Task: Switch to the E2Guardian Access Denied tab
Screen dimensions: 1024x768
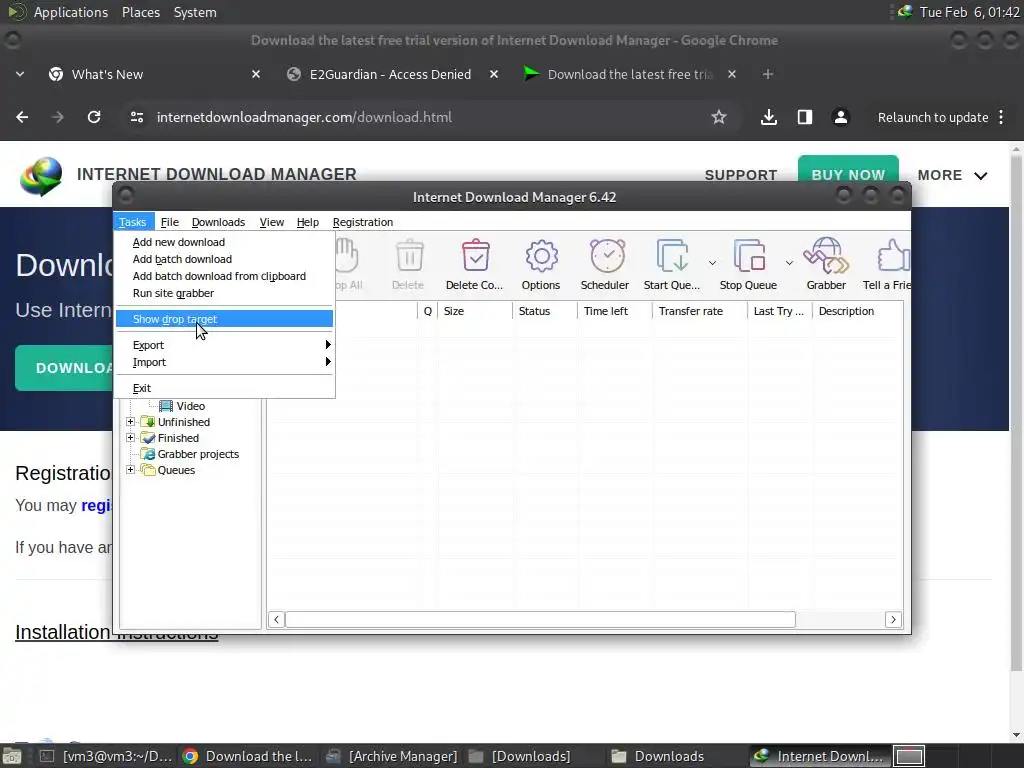Action: click(x=391, y=74)
